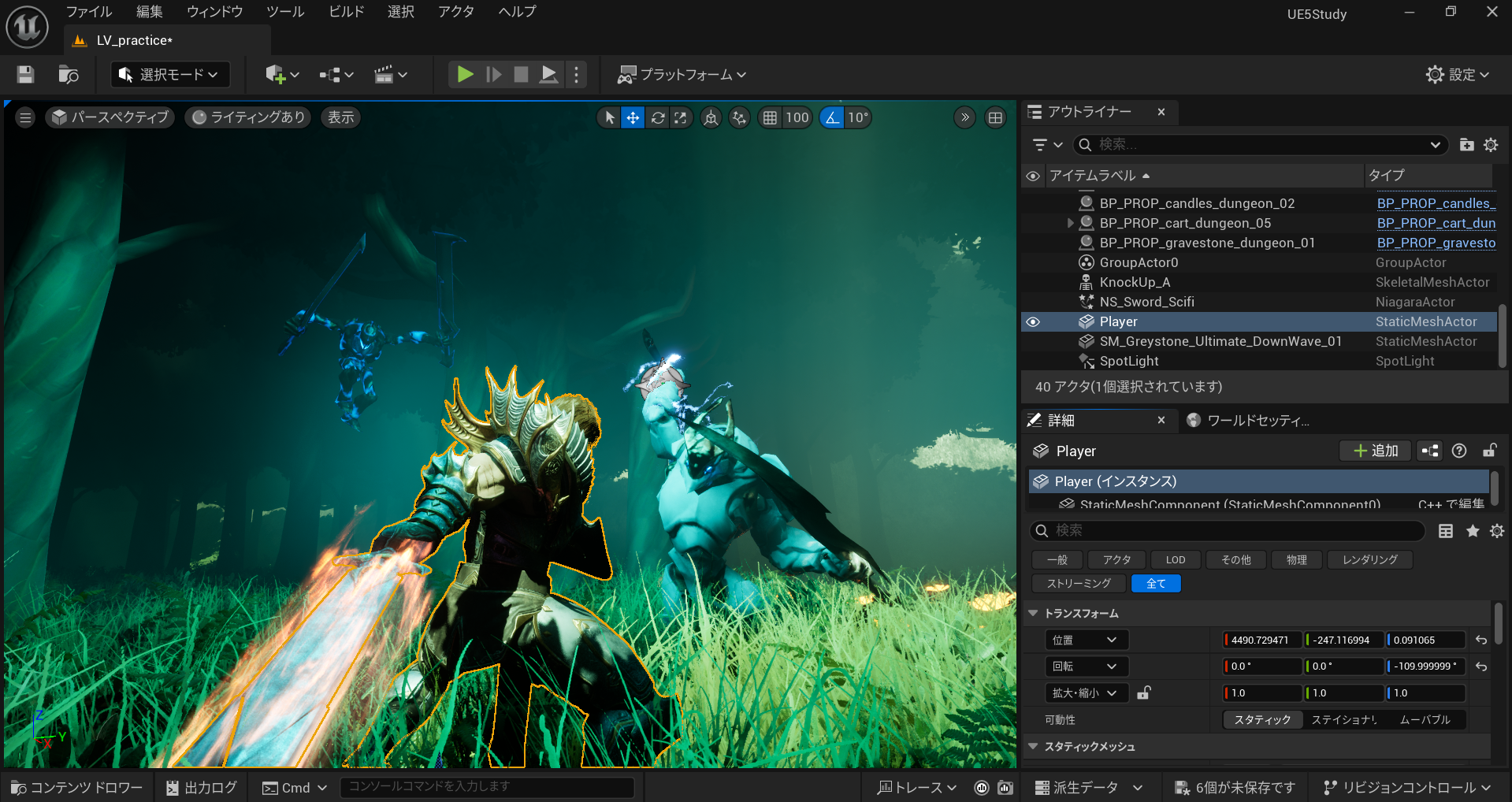The width and height of the screenshot is (1512, 802).
Task: Create a new folder in the Outliner
Action: (1466, 145)
